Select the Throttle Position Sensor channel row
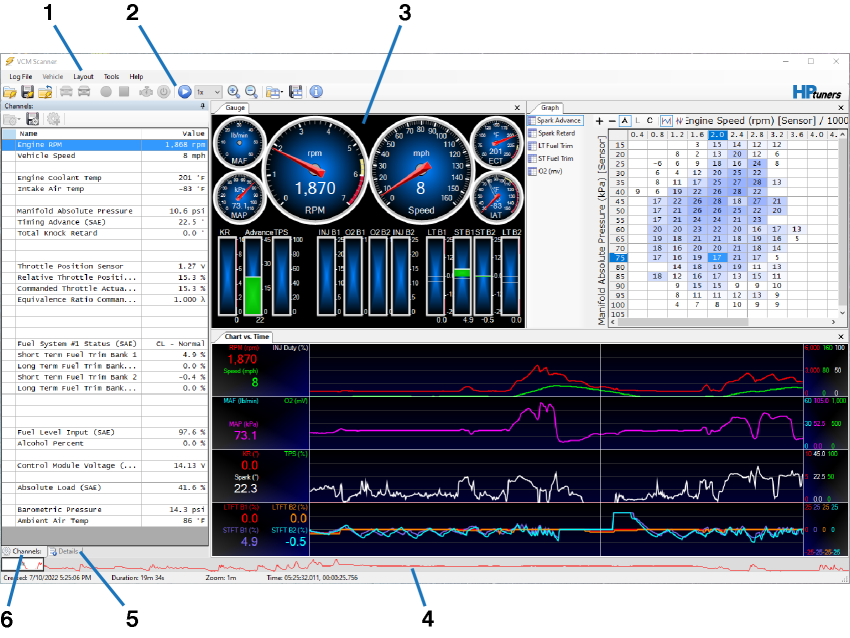This screenshot has height=638, width=850. click(x=105, y=266)
